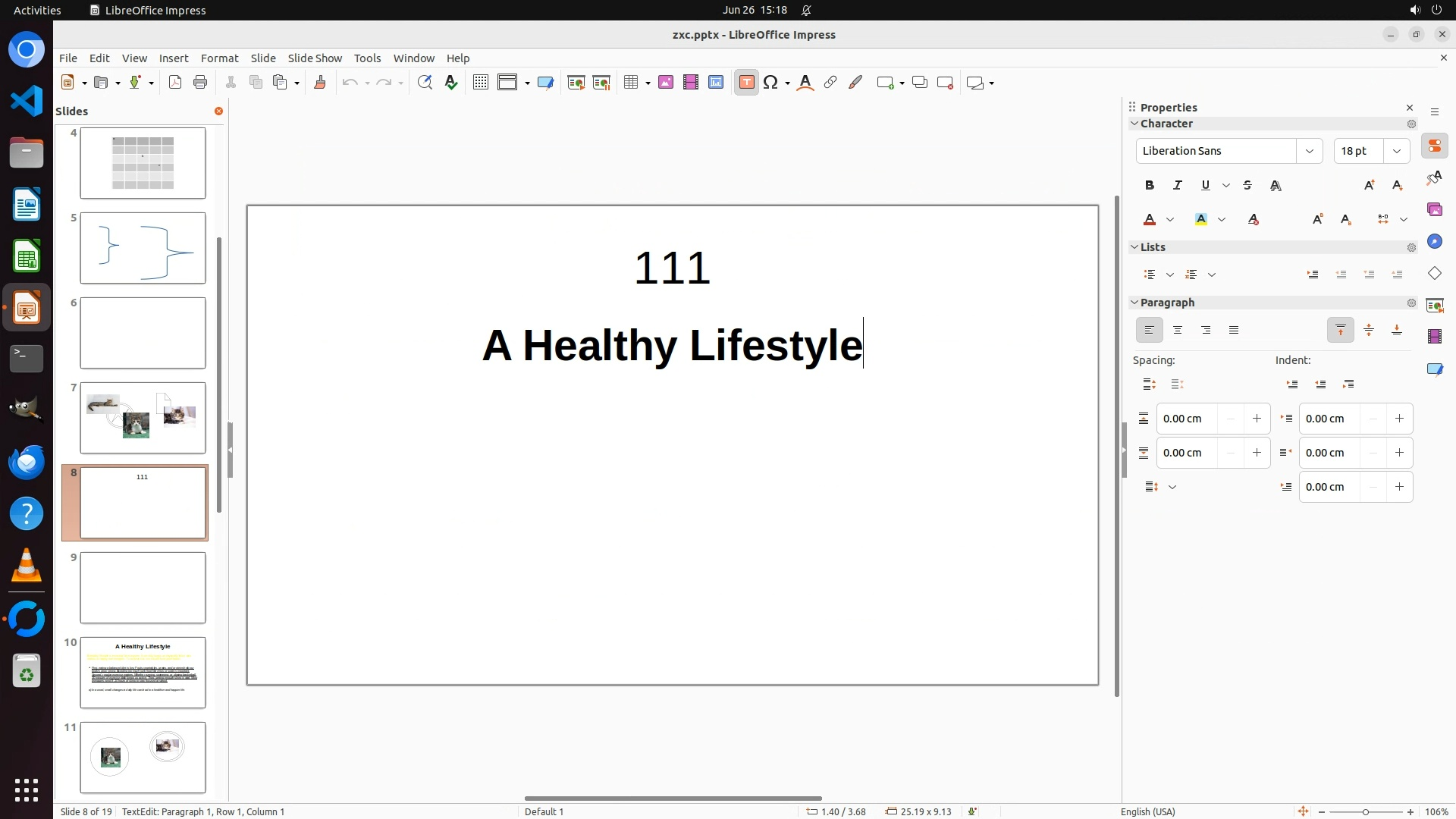1456x819 pixels.
Task: Open the font size dropdown
Action: [x=1396, y=151]
